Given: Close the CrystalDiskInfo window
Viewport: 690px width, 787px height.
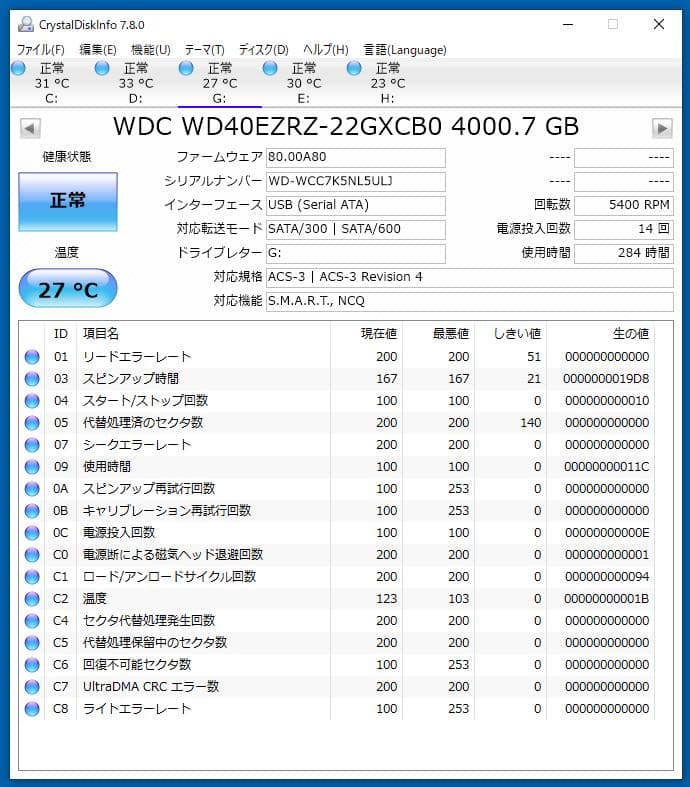Looking at the screenshot, I should 659,24.
